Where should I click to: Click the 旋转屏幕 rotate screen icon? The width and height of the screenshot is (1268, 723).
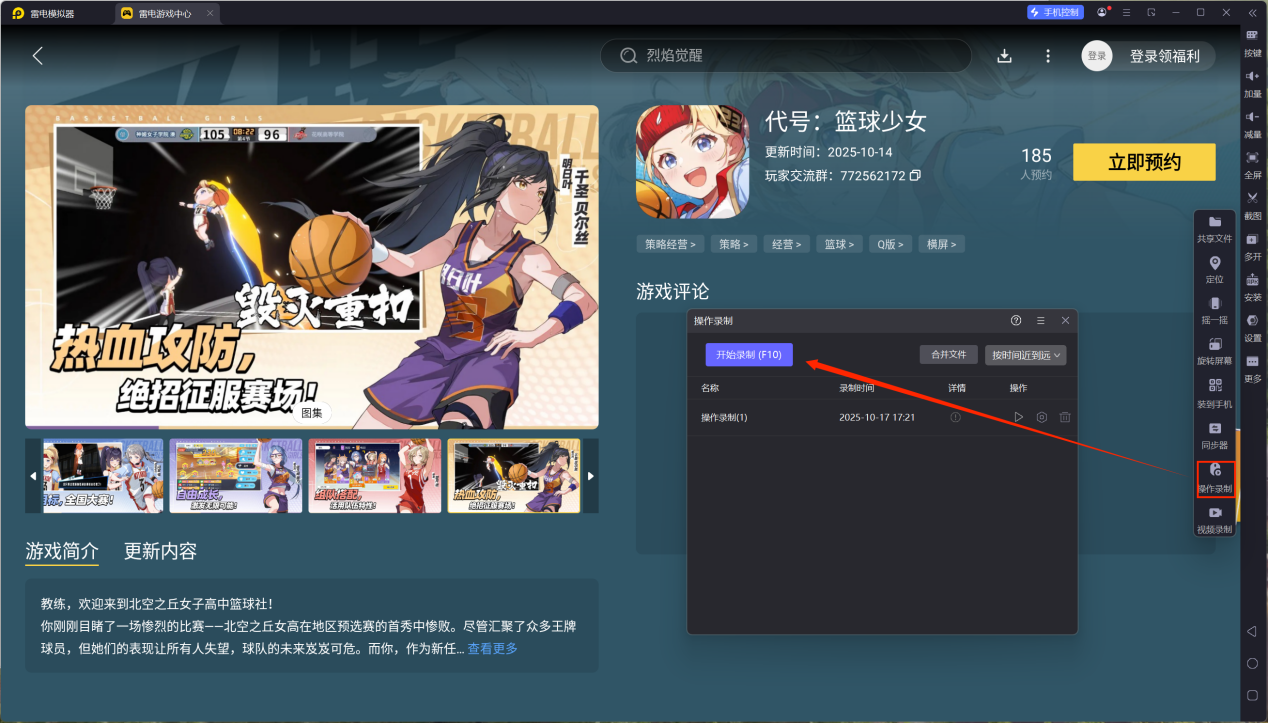[x=1215, y=344]
